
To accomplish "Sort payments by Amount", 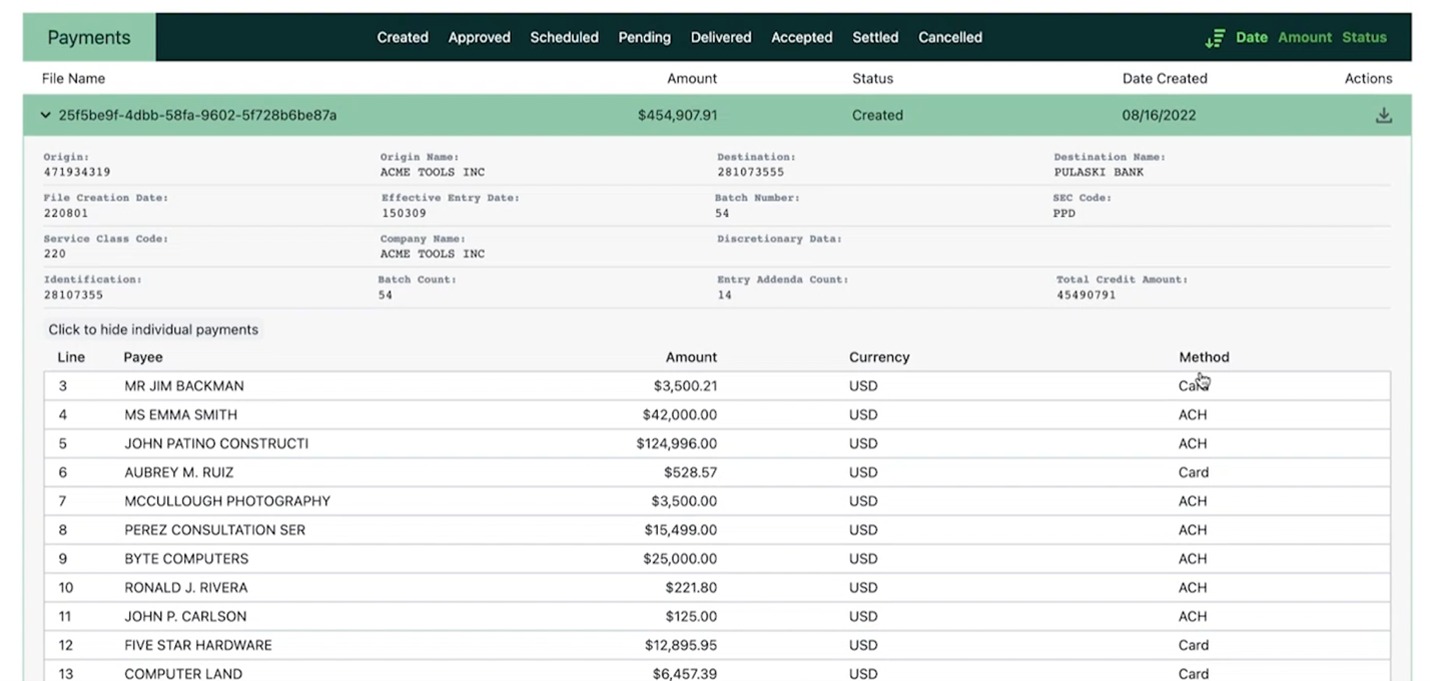I will 1304,37.
